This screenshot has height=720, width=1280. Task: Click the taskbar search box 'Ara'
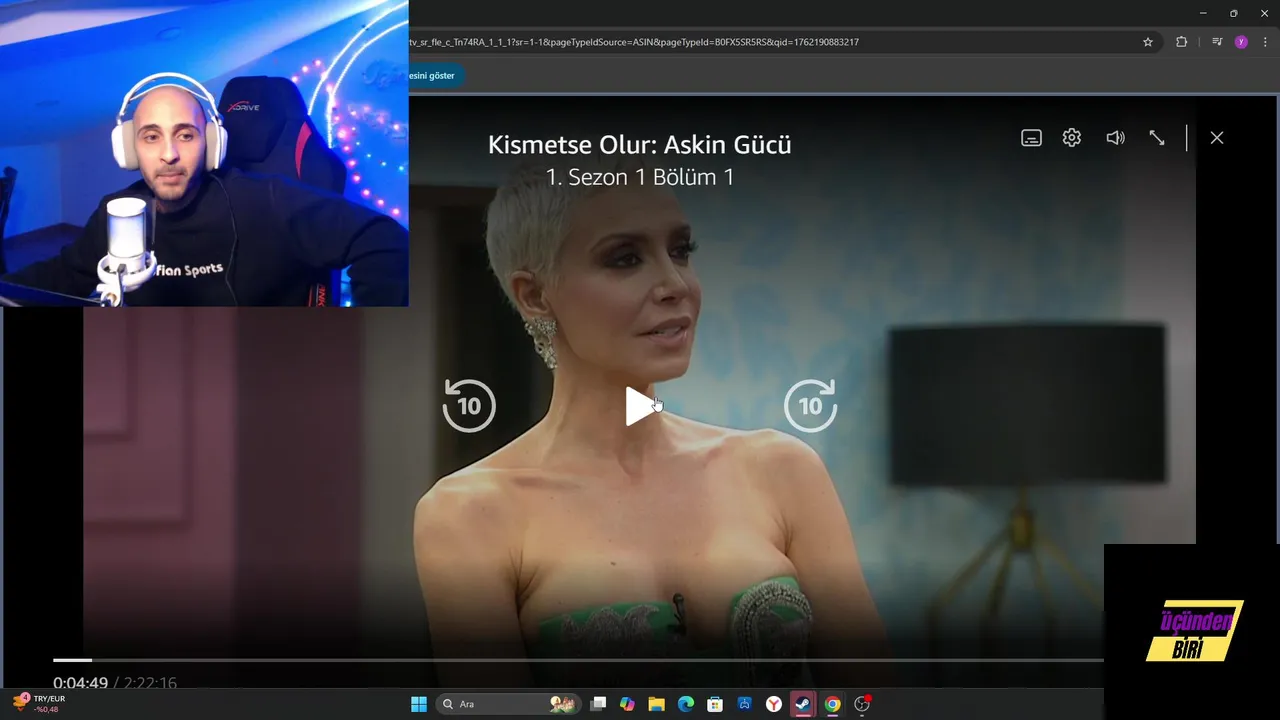pyautogui.click(x=509, y=704)
